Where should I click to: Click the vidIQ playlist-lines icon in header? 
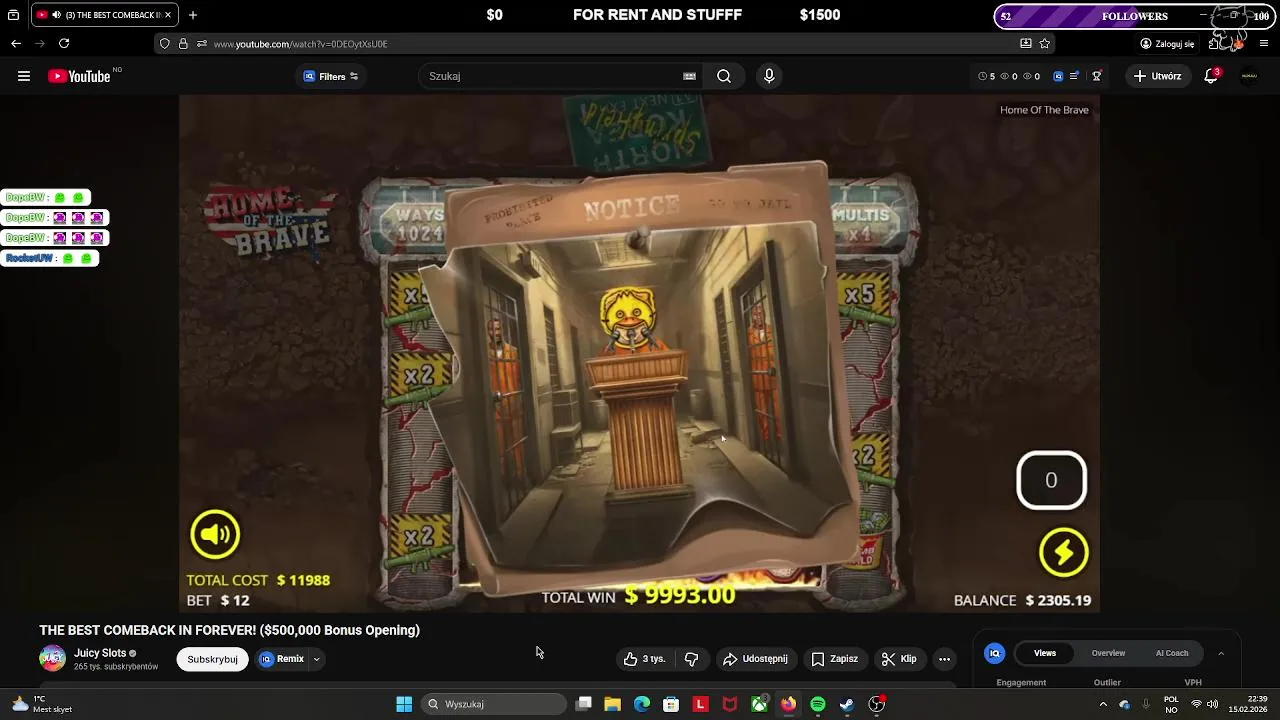[x=1075, y=76]
